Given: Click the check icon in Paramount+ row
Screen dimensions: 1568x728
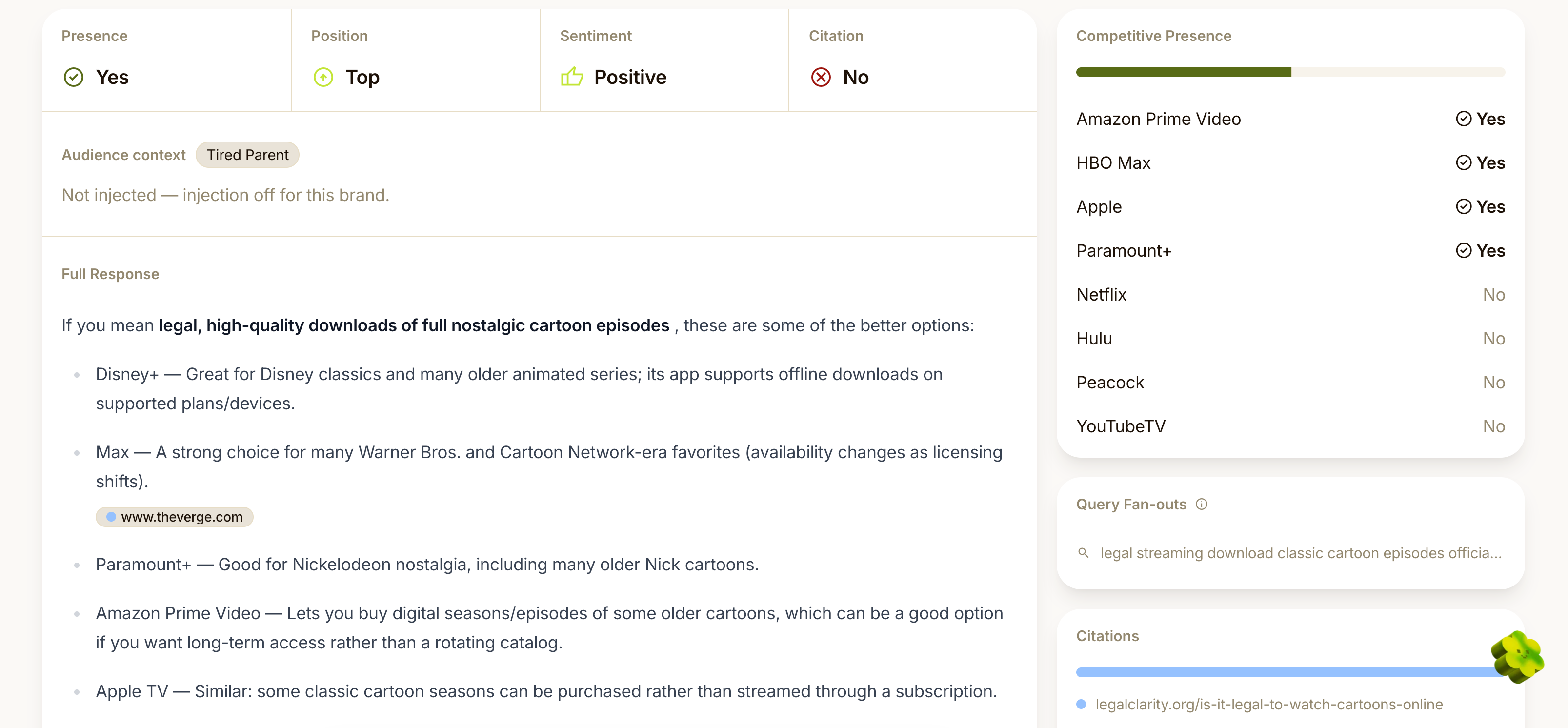Looking at the screenshot, I should pos(1463,250).
